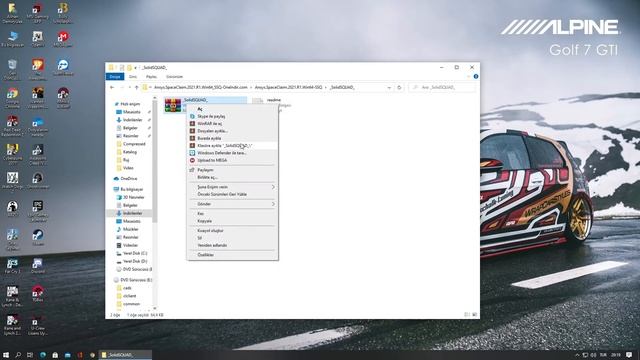This screenshot has width=640, height=360.
Task: Choose 'WinRAR ile aç' context menu entry
Action: pyautogui.click(x=233, y=124)
